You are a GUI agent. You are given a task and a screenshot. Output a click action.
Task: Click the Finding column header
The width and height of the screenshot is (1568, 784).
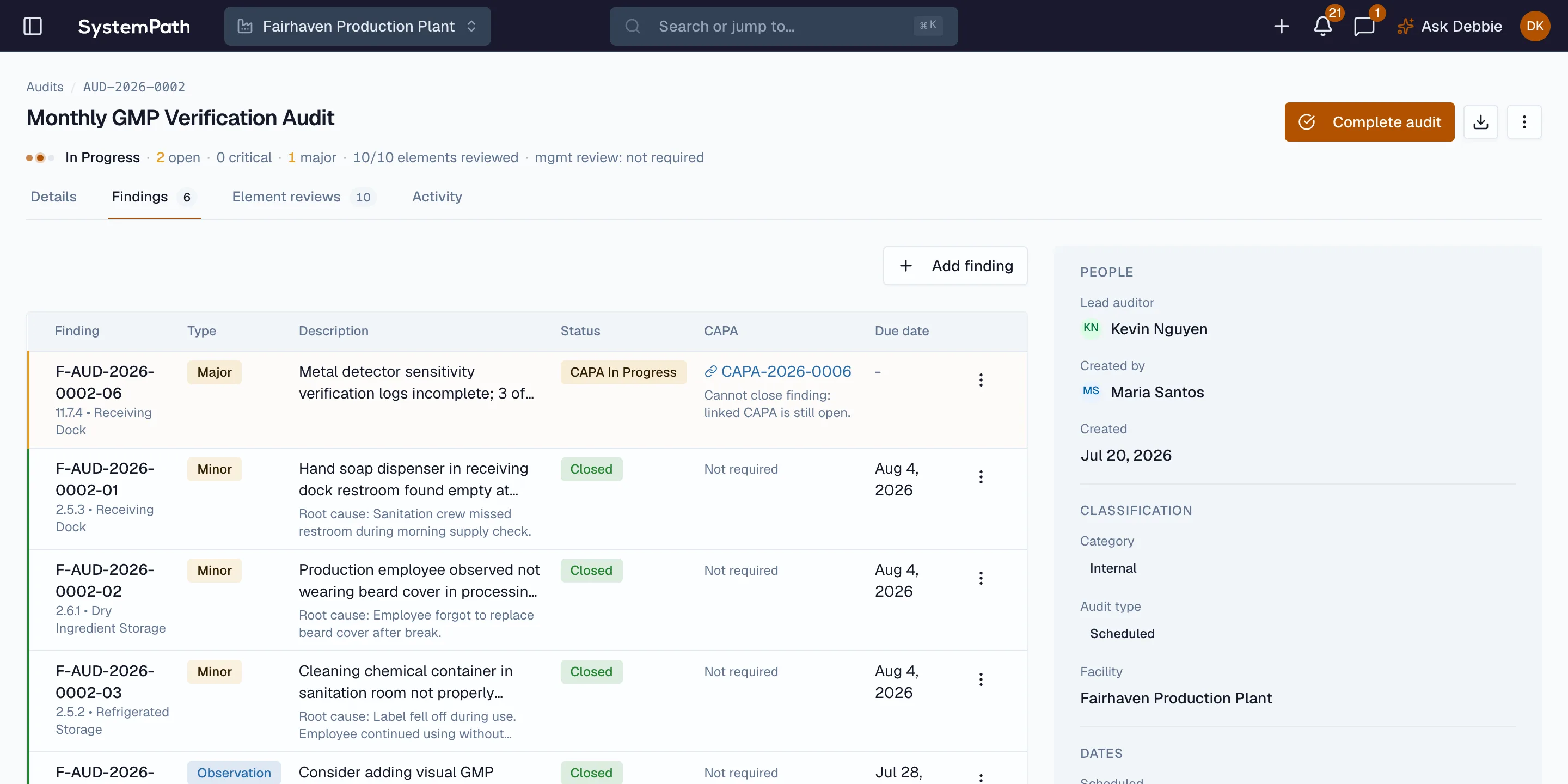tap(77, 330)
